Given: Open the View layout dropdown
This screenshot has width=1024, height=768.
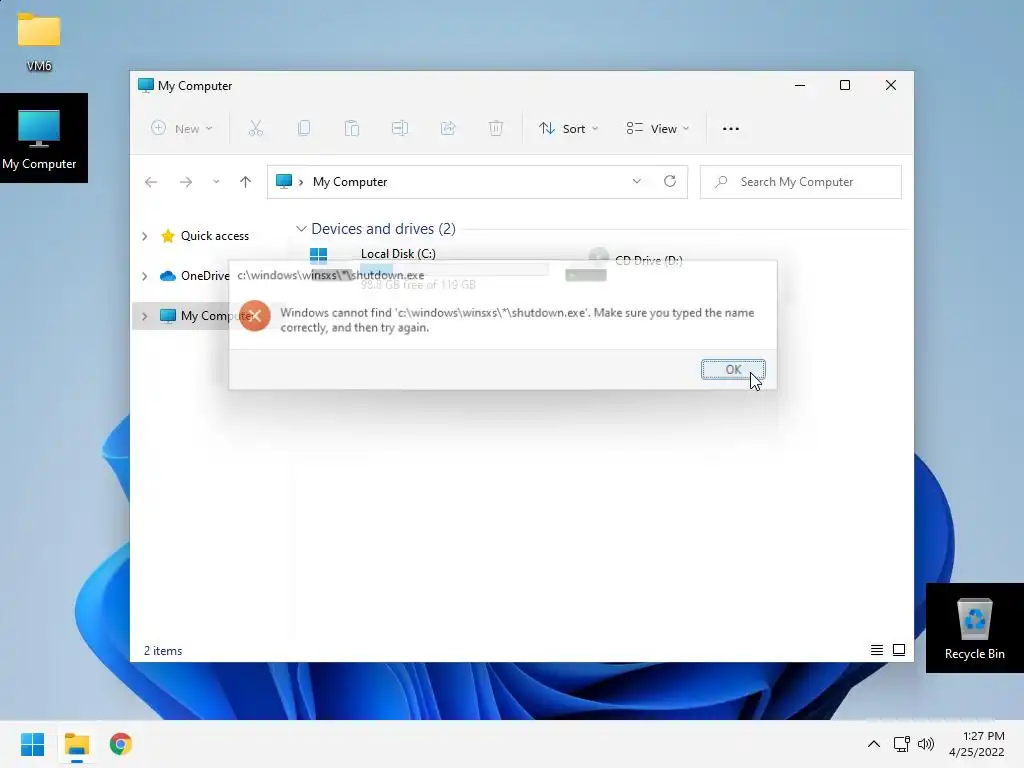Looking at the screenshot, I should pyautogui.click(x=658, y=129).
